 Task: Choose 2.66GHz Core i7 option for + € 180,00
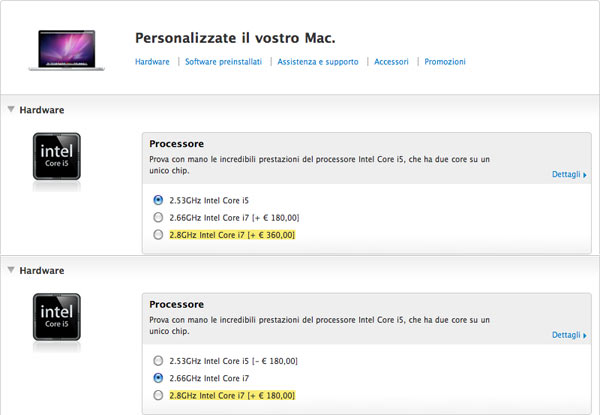[157, 217]
